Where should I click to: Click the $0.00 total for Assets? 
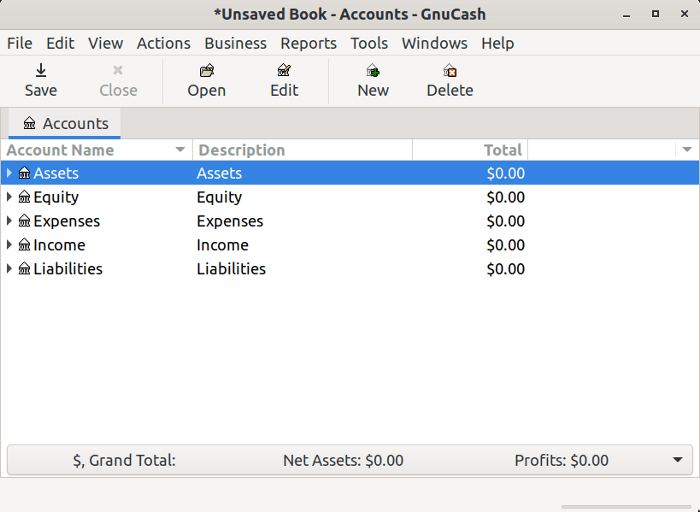coord(505,173)
